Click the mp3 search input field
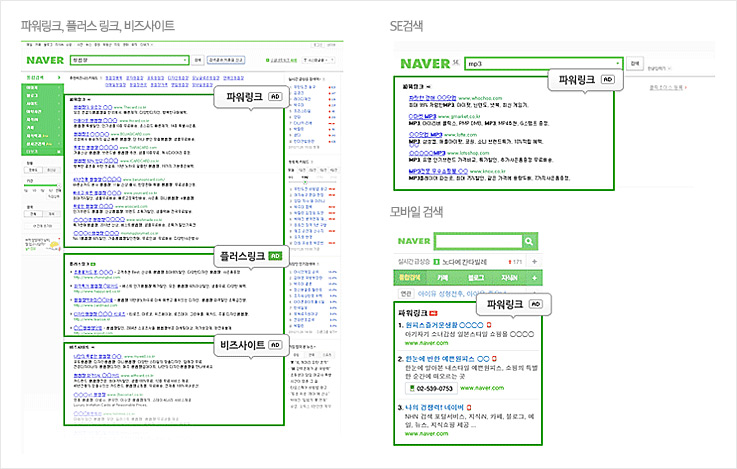 [x=543, y=63]
